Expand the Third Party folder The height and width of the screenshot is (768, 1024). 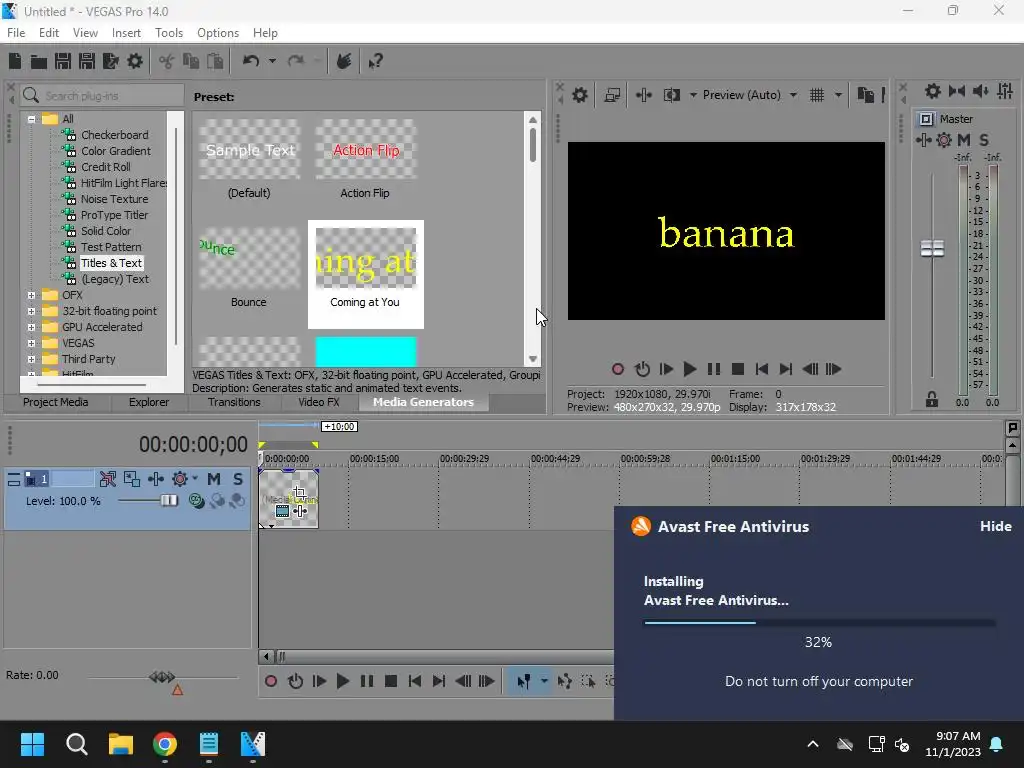point(31,359)
